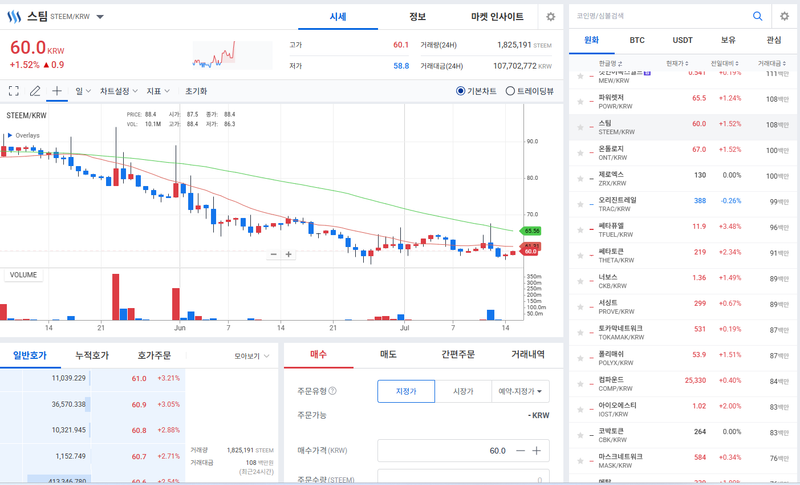Viewport: 800px width, 485px height.
Task: Open 간편주문 tab
Action: pyautogui.click(x=458, y=354)
